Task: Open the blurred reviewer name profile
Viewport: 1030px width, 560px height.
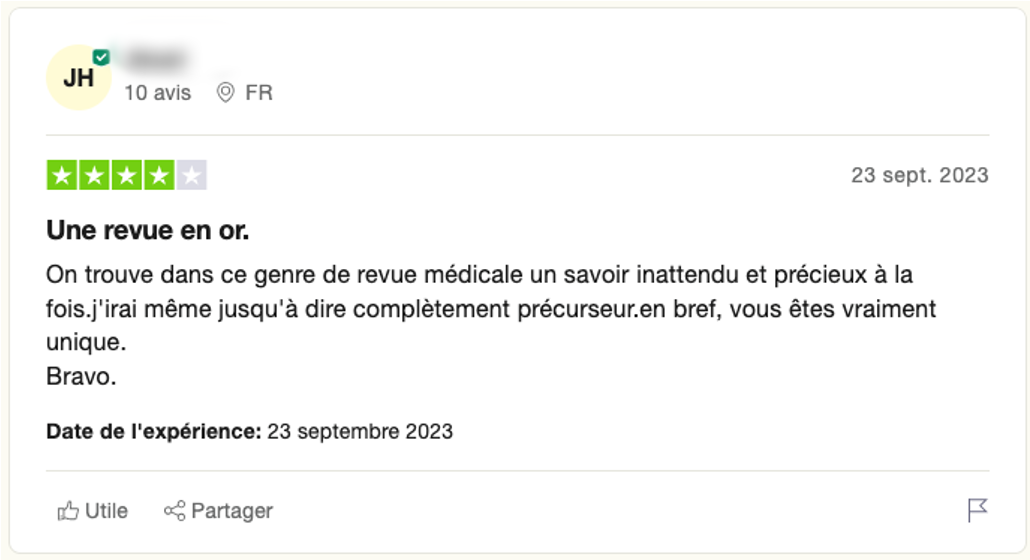Action: 158,59
